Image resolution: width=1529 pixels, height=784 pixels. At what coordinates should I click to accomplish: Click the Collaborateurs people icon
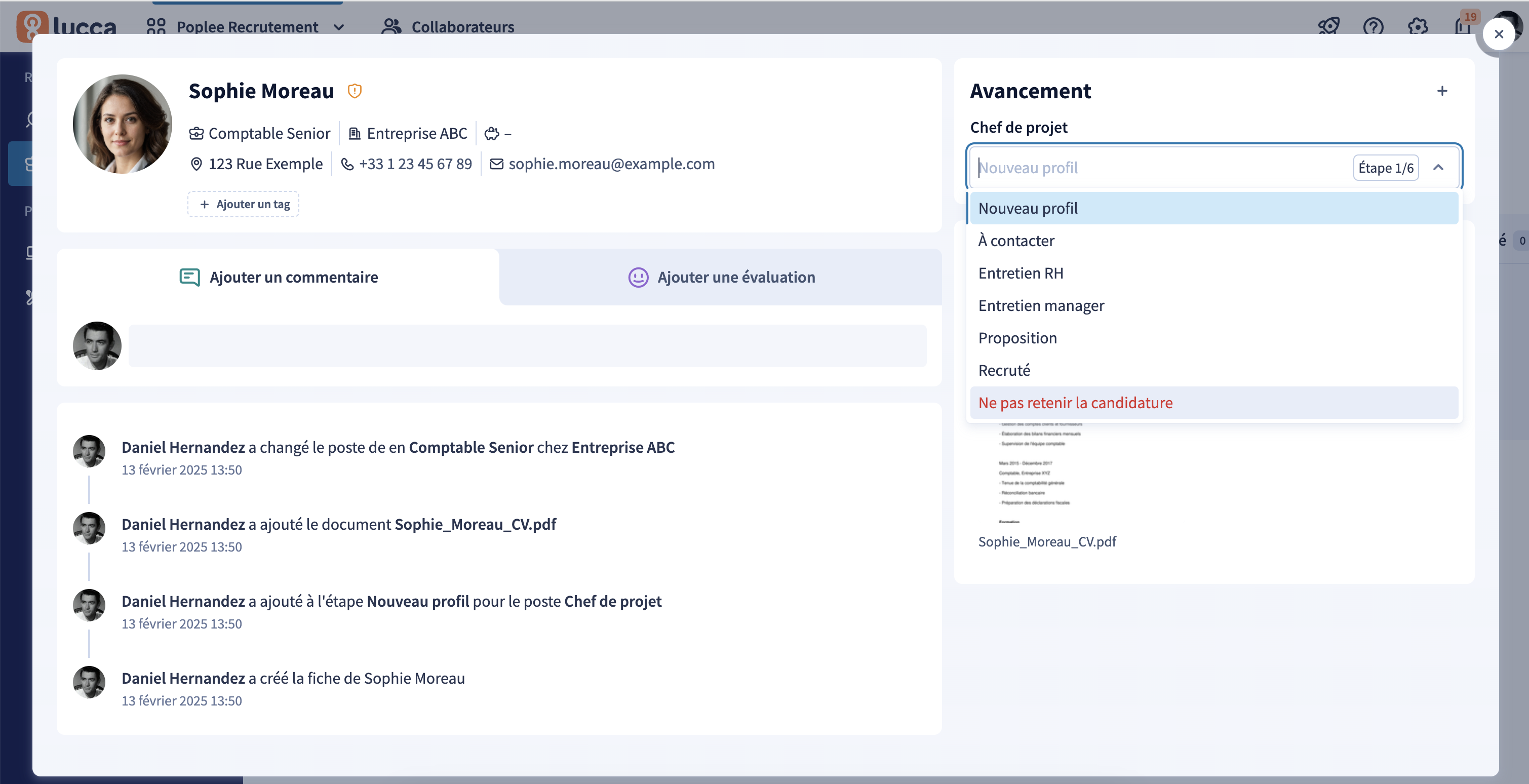[x=391, y=26]
